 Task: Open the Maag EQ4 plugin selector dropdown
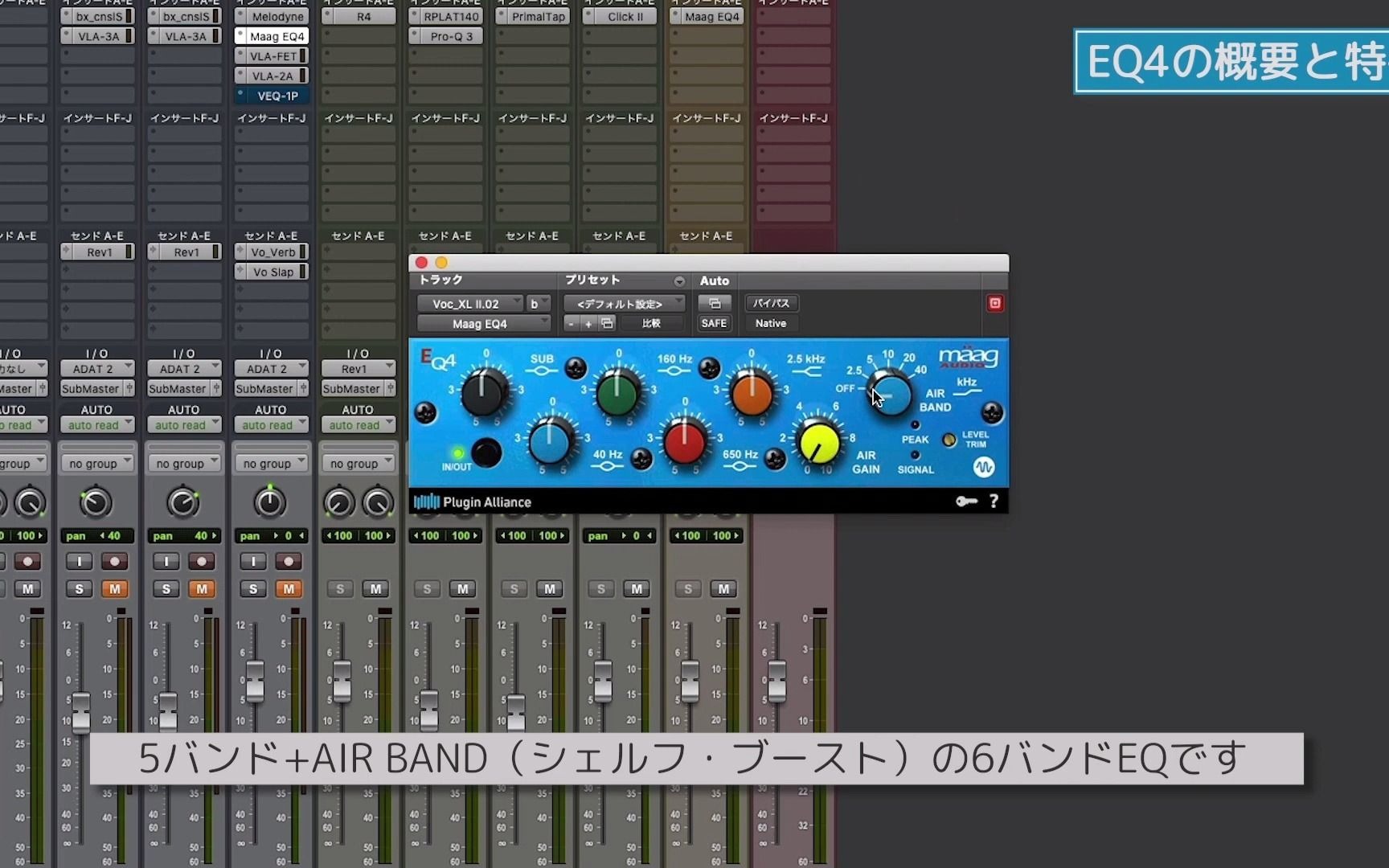click(484, 324)
